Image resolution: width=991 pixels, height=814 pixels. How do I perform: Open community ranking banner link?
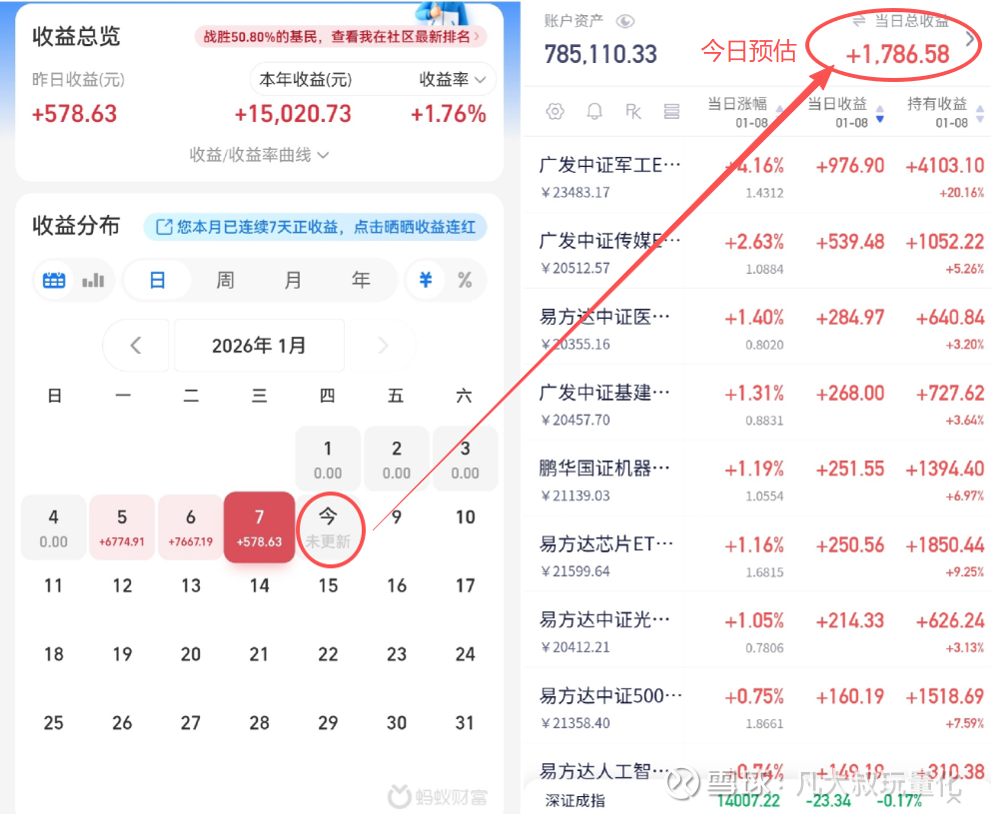pos(341,37)
